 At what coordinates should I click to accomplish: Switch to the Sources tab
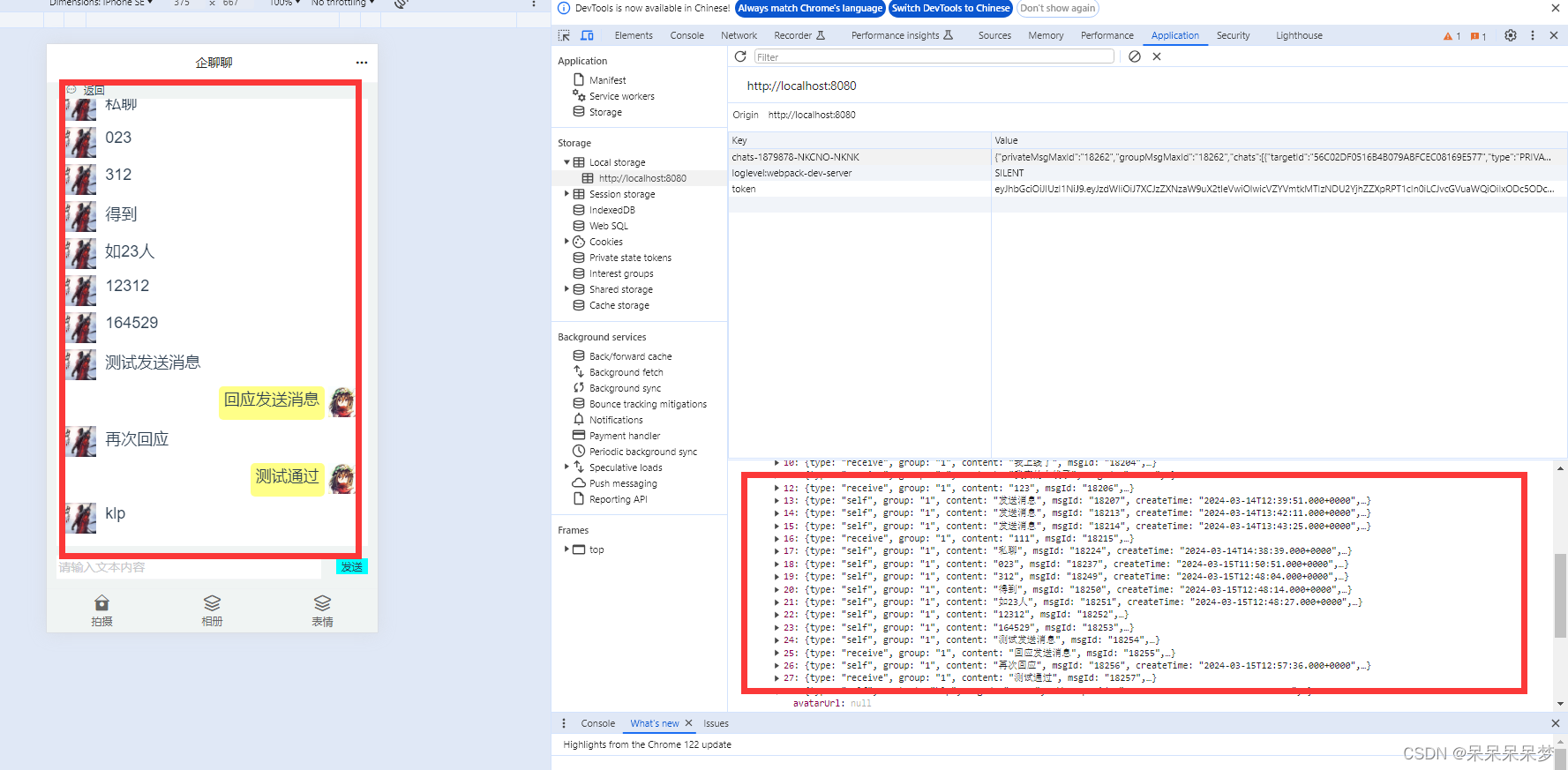click(994, 36)
